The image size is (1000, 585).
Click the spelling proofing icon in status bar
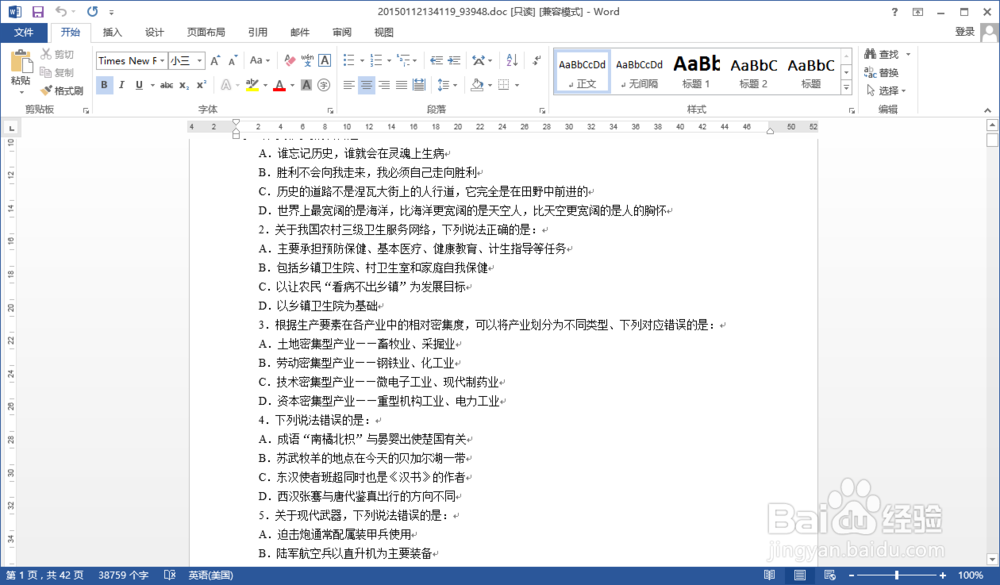(170, 575)
